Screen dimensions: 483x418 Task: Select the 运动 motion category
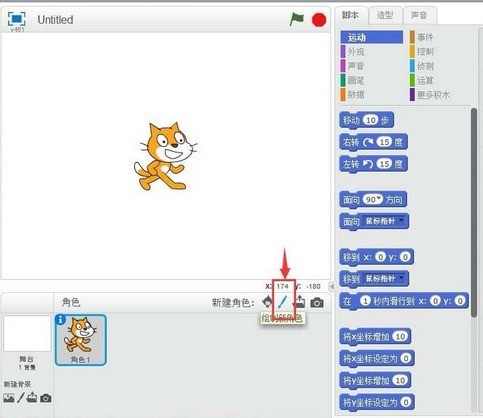tap(372, 37)
